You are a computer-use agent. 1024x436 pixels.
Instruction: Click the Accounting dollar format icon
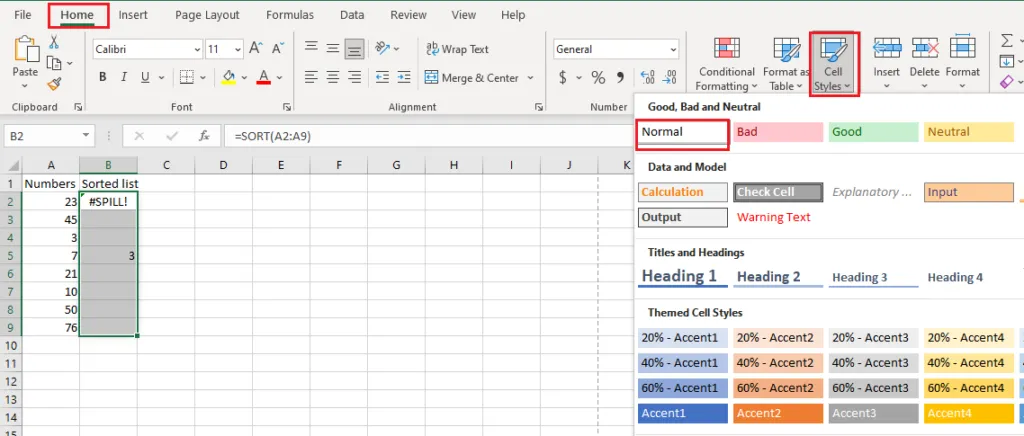coord(563,78)
